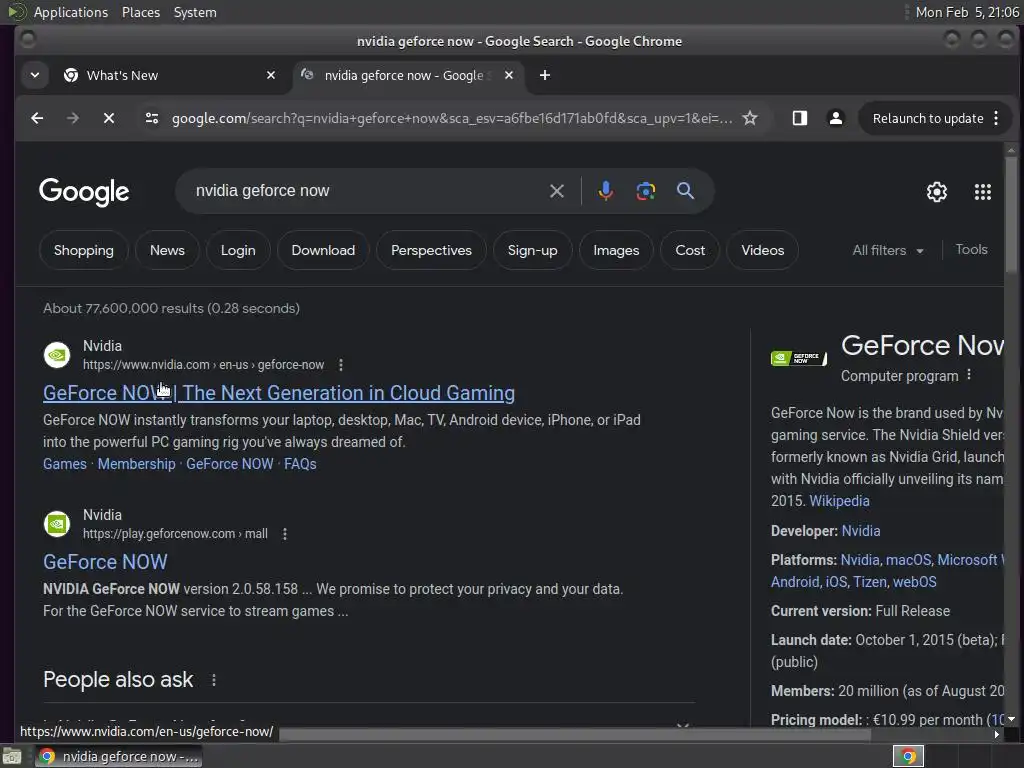Select the Login filter chip
The image size is (1024, 768).
(x=238, y=250)
